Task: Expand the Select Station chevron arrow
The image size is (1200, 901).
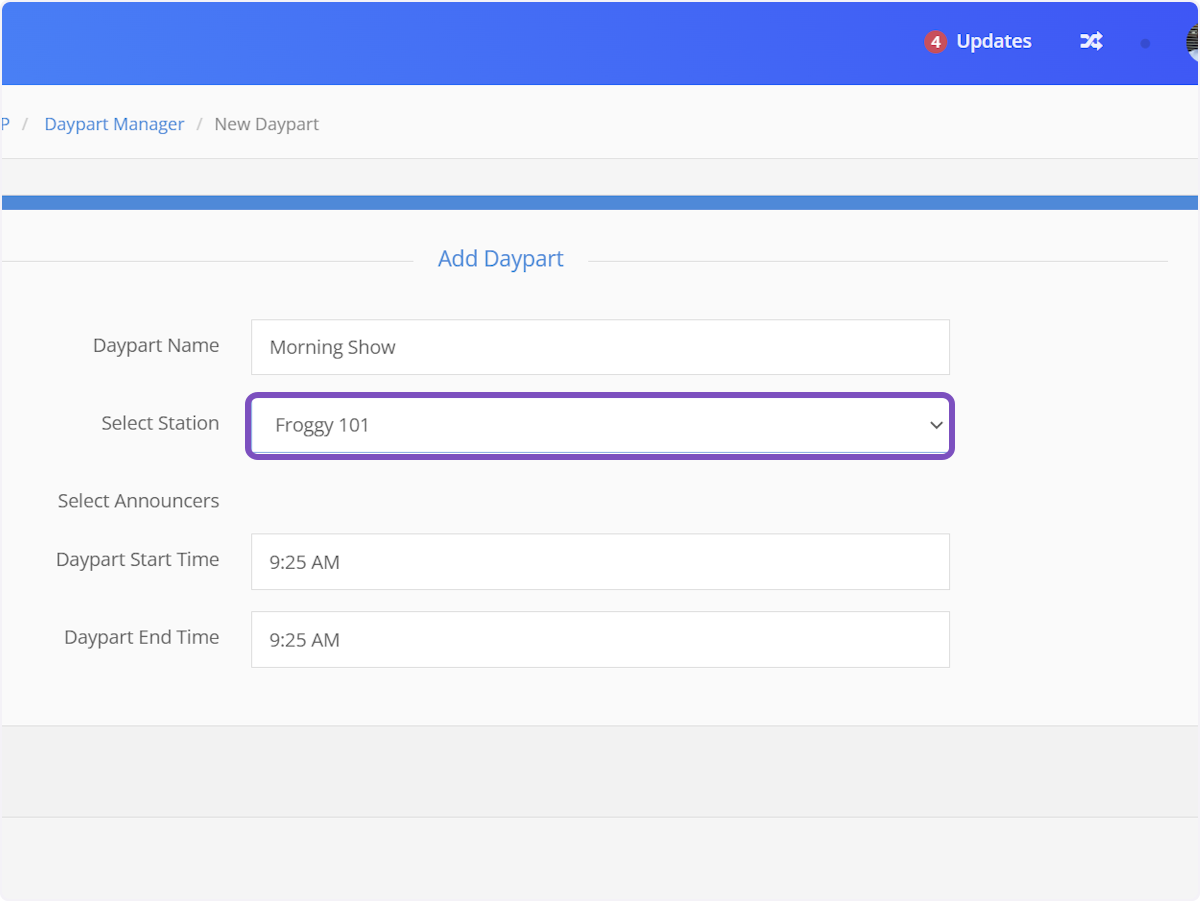Action: tap(936, 425)
